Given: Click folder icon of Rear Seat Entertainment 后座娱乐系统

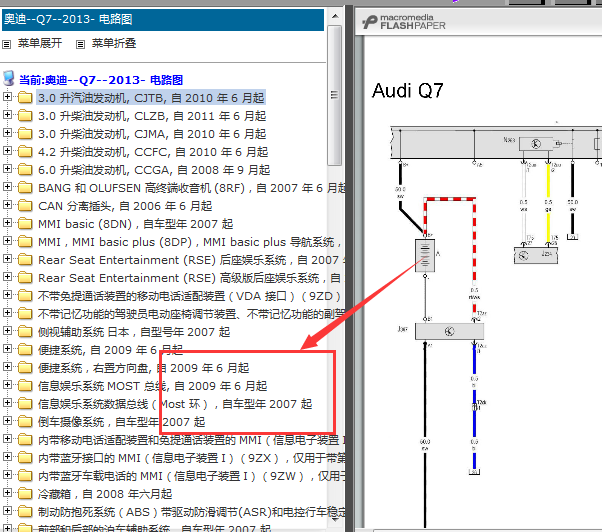Looking at the screenshot, I should click(x=25, y=260).
